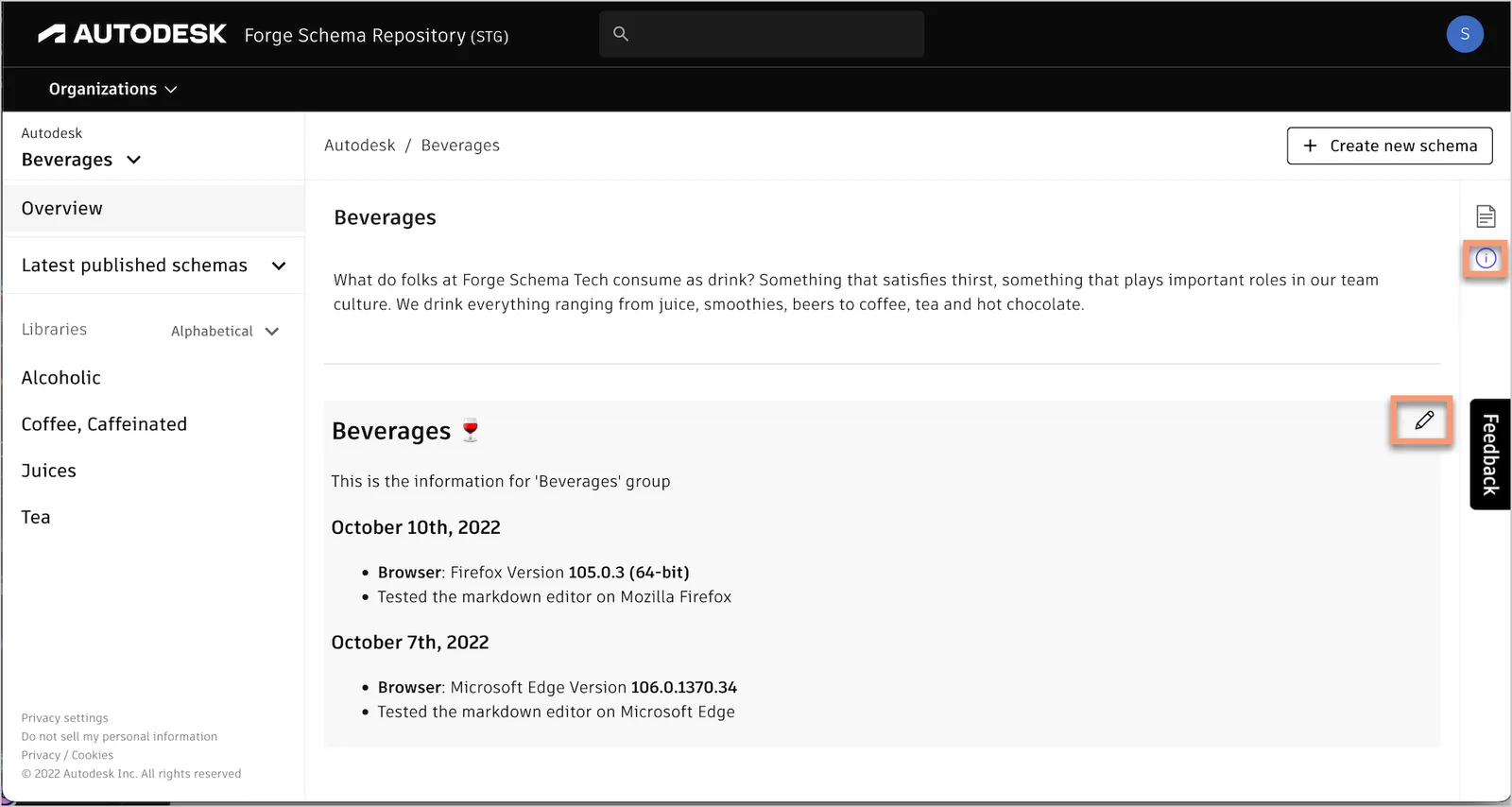The width and height of the screenshot is (1512, 807).
Task: Click the copyright 2022 Autodesk Inc. text
Action: click(x=131, y=774)
